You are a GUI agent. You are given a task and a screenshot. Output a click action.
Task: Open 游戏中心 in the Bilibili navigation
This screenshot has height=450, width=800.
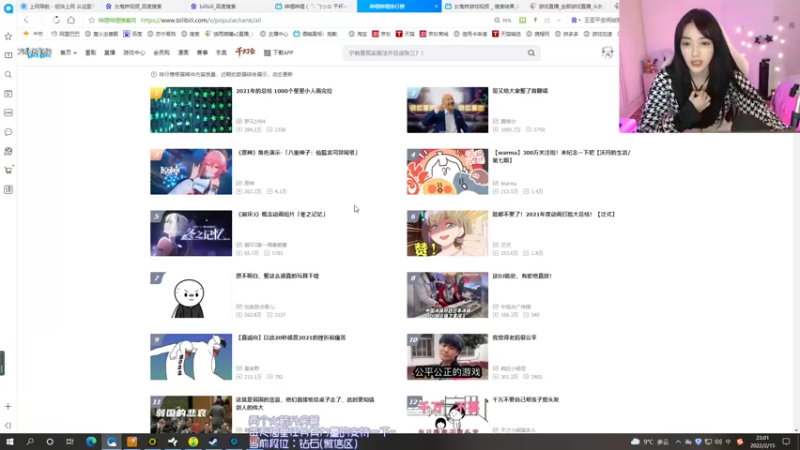(x=134, y=53)
